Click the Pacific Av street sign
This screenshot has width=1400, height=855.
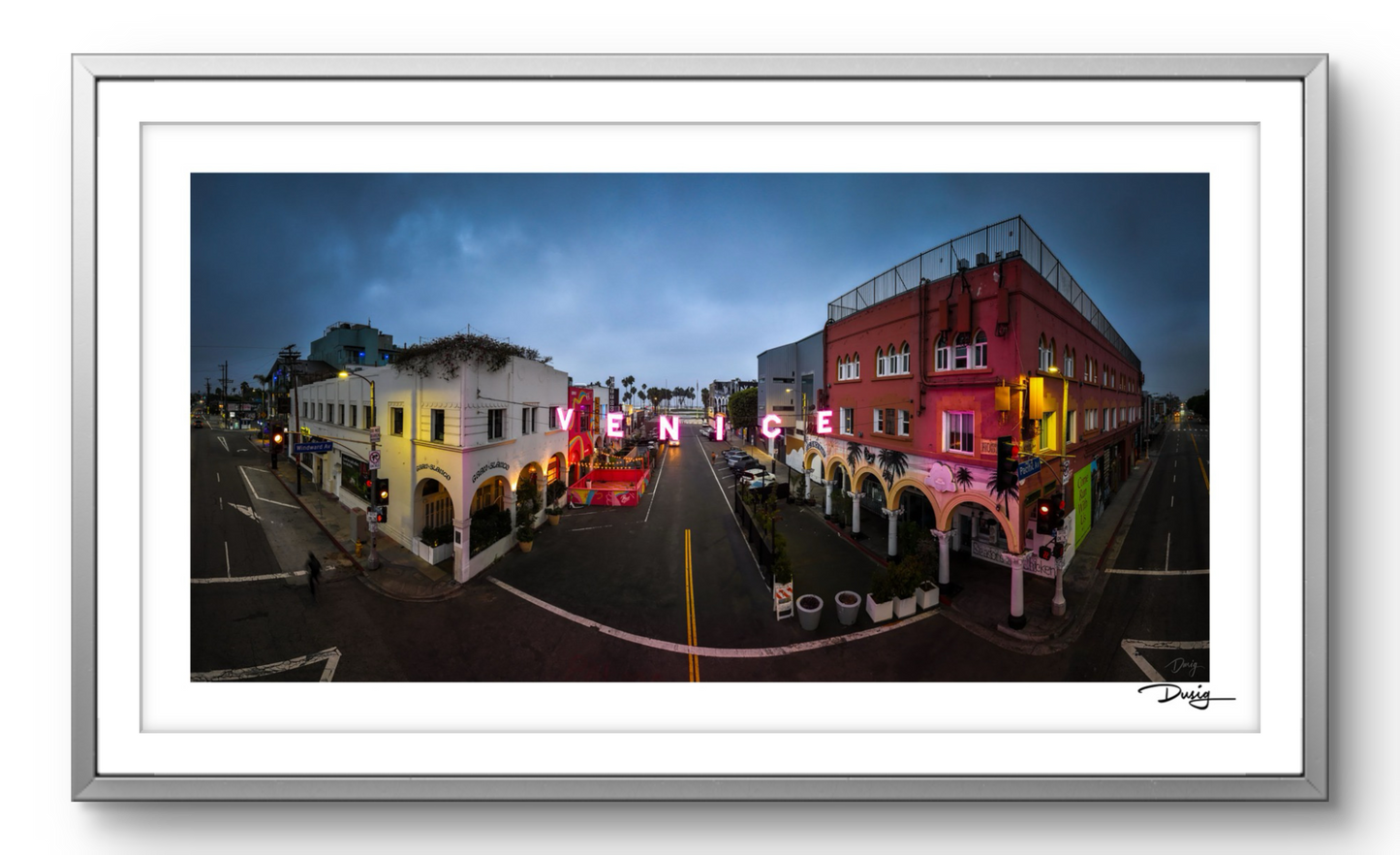click(1028, 468)
